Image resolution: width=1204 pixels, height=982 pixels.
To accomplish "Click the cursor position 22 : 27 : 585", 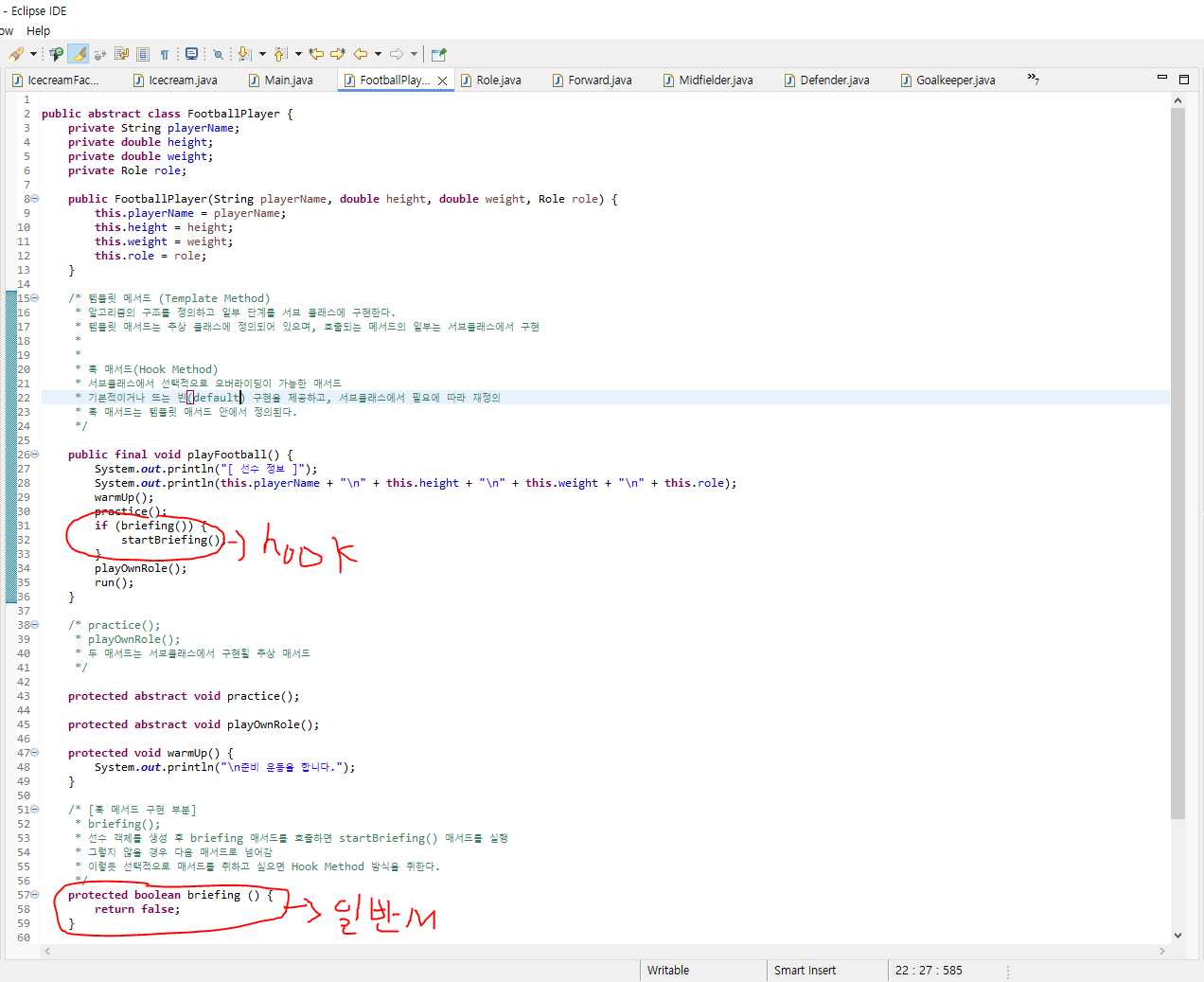I will pos(929,971).
